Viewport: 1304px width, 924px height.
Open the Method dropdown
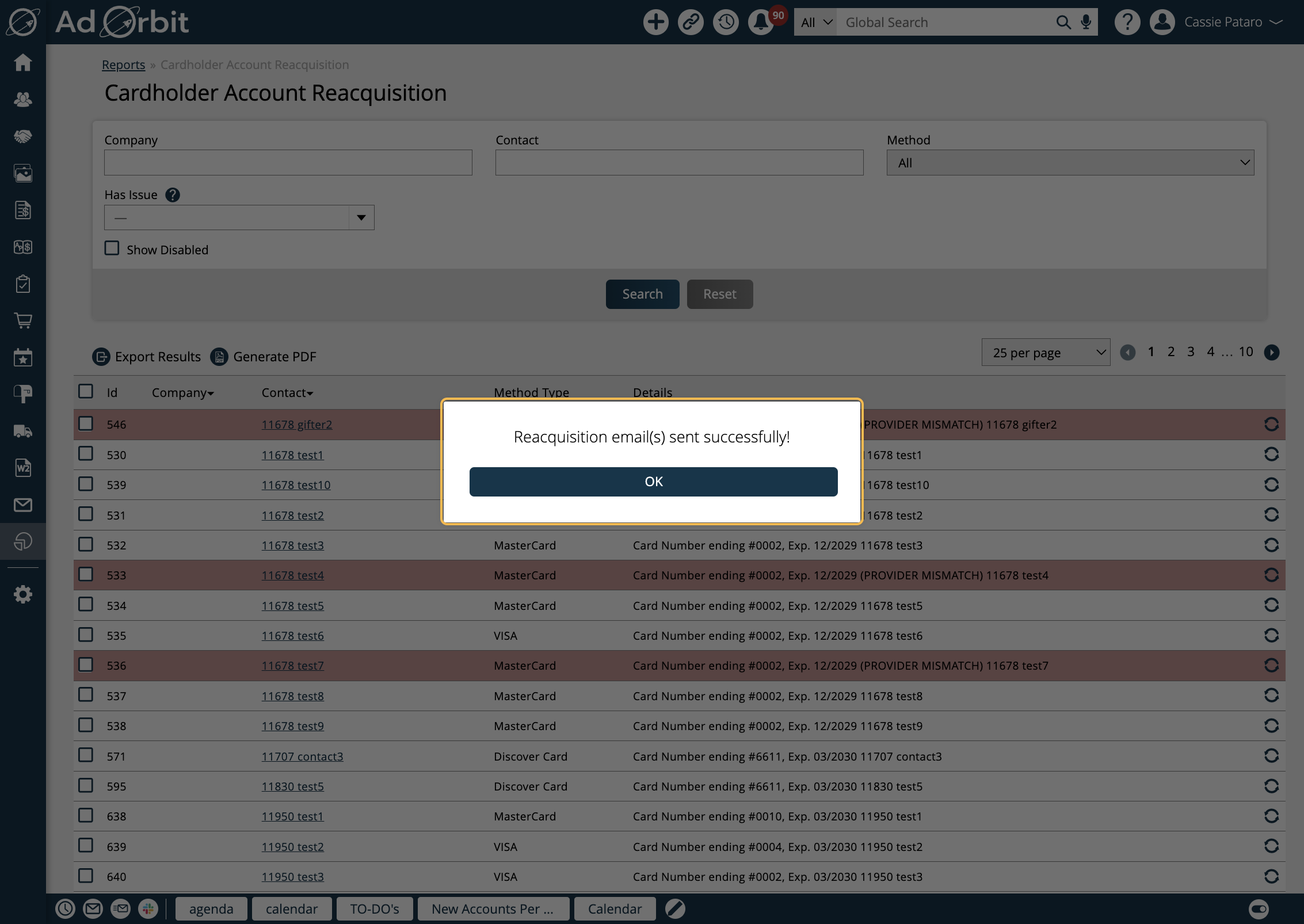1070,163
